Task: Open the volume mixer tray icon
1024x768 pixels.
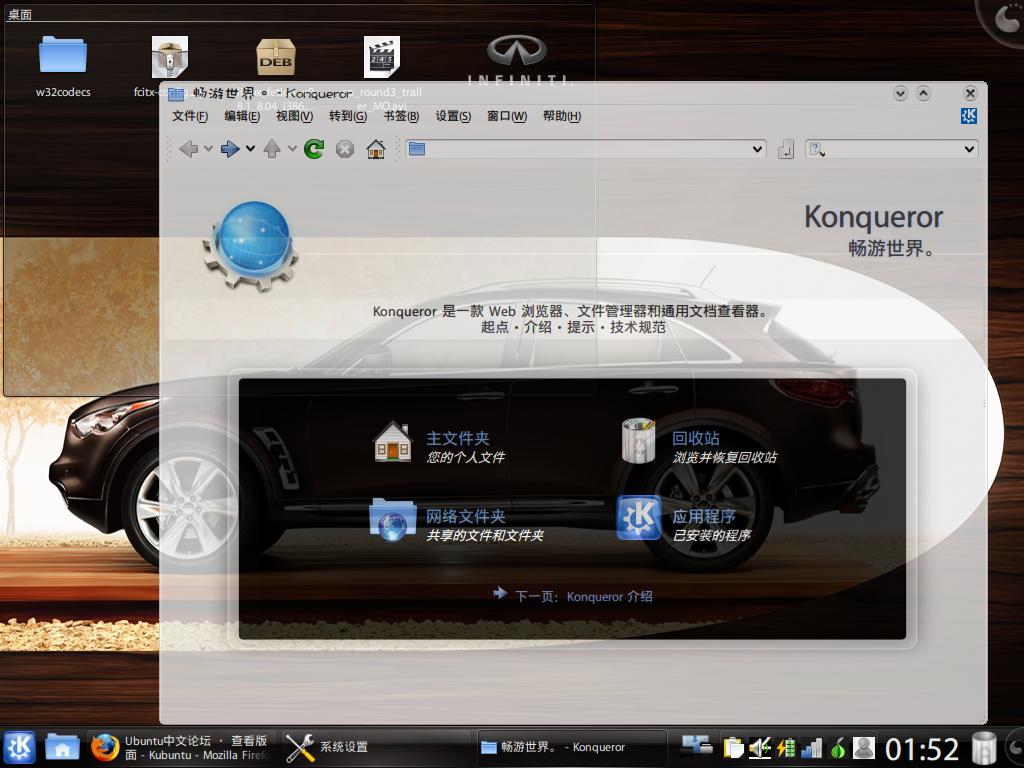Action: [760, 747]
